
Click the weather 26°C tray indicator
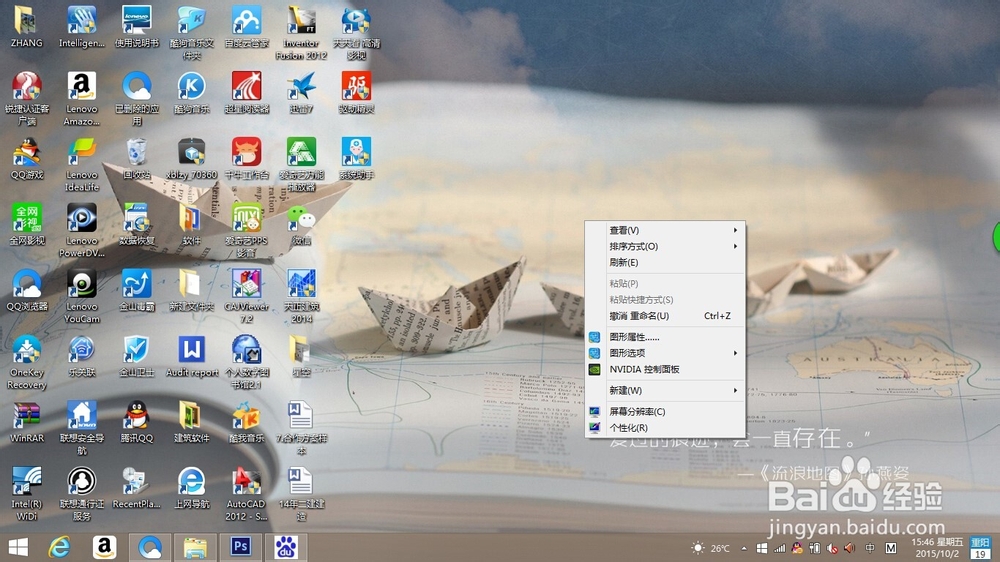coord(710,548)
